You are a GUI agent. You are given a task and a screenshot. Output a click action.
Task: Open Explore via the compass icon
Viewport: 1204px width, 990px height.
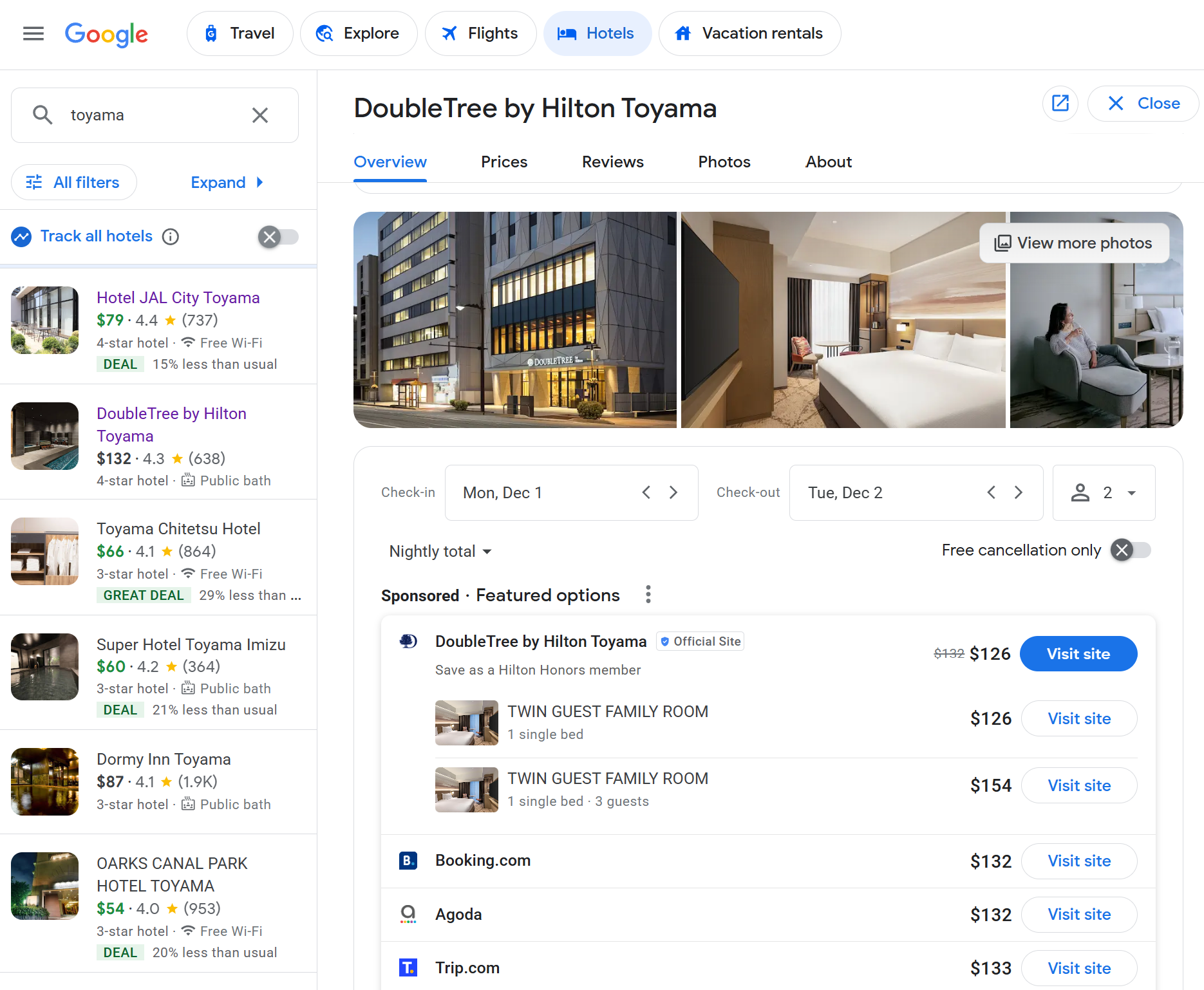coord(325,33)
